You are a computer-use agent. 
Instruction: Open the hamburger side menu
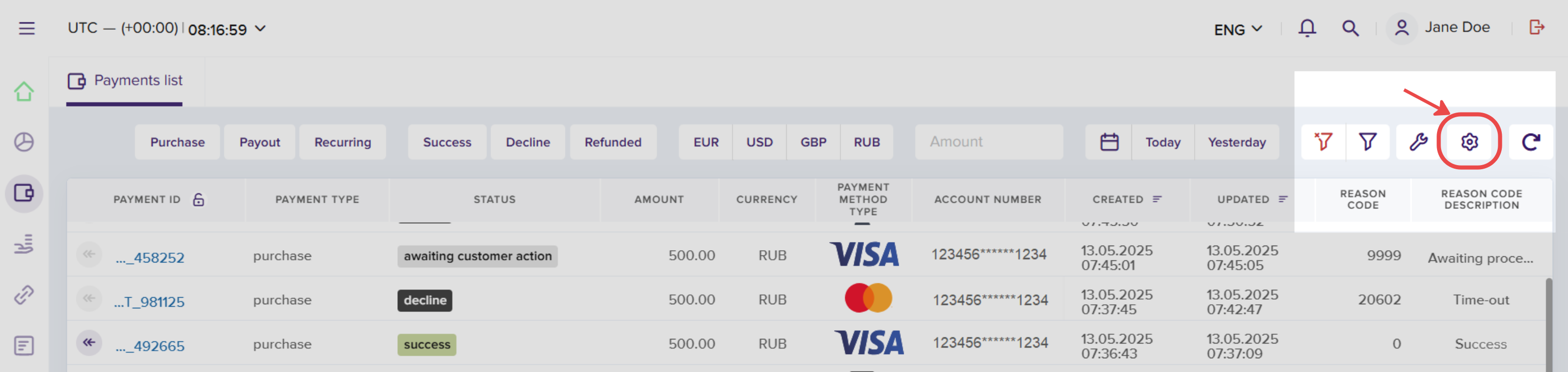pos(27,29)
